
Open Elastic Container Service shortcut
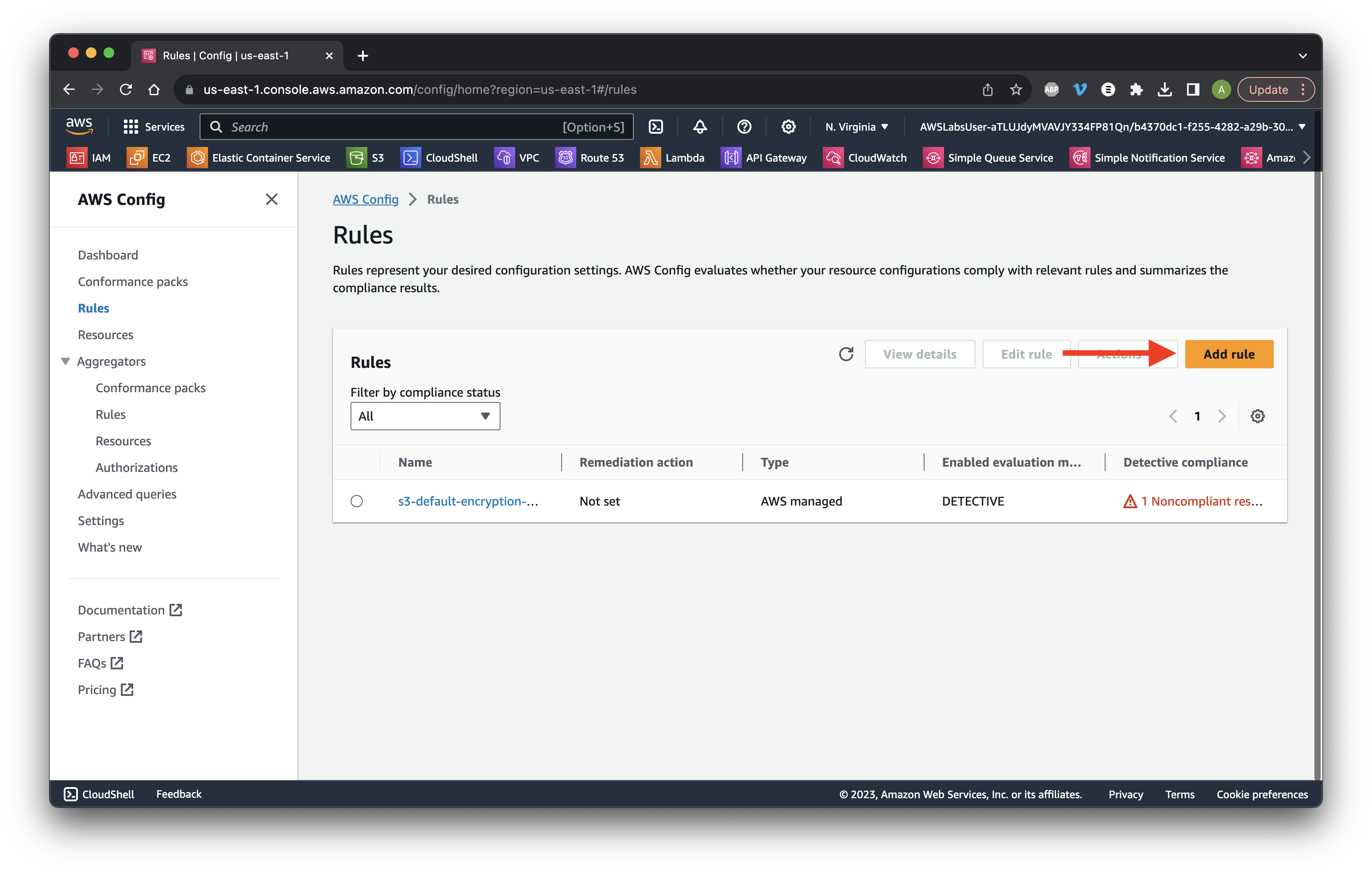258,157
